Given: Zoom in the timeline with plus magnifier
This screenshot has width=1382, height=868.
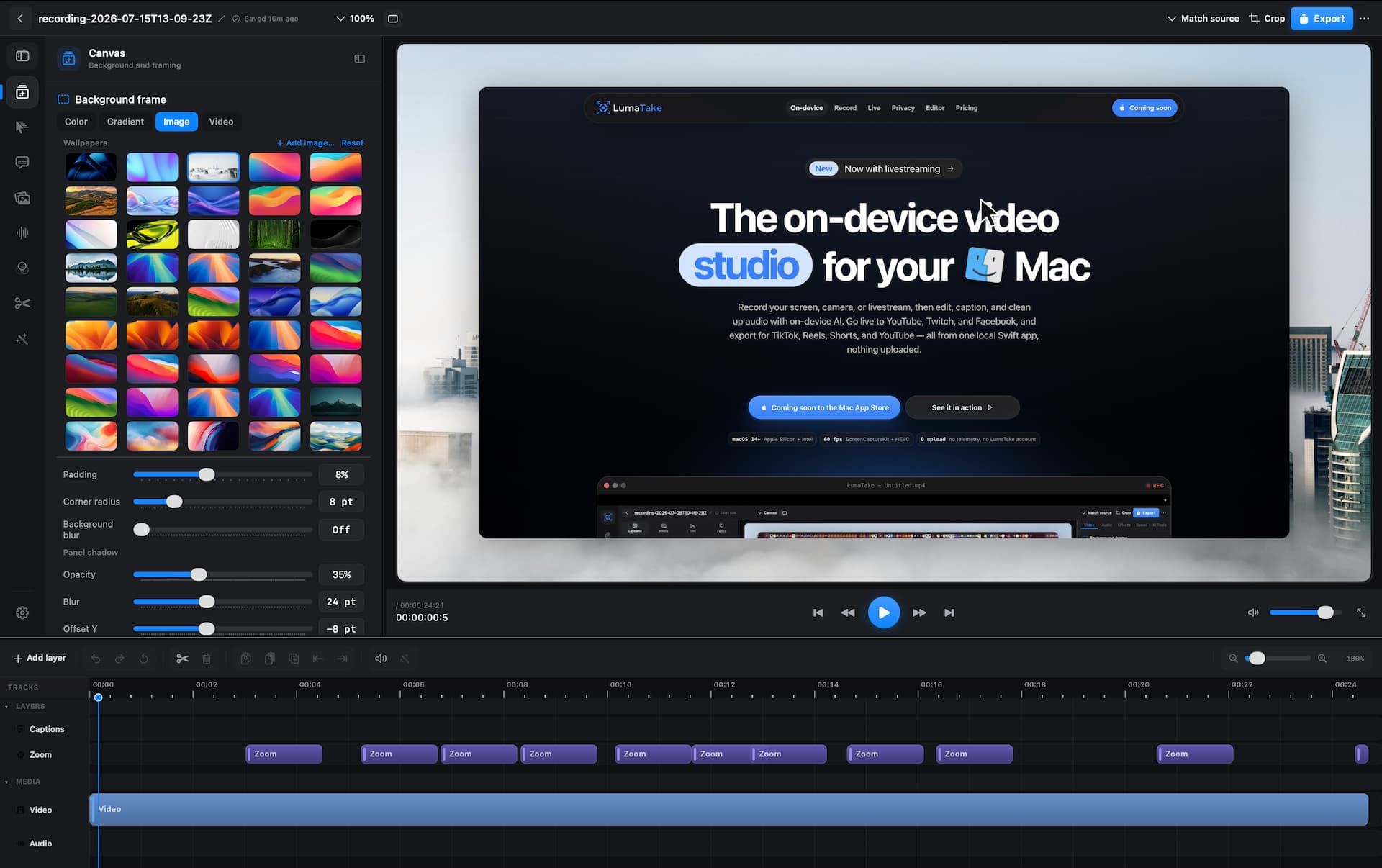Looking at the screenshot, I should click(x=1322, y=659).
